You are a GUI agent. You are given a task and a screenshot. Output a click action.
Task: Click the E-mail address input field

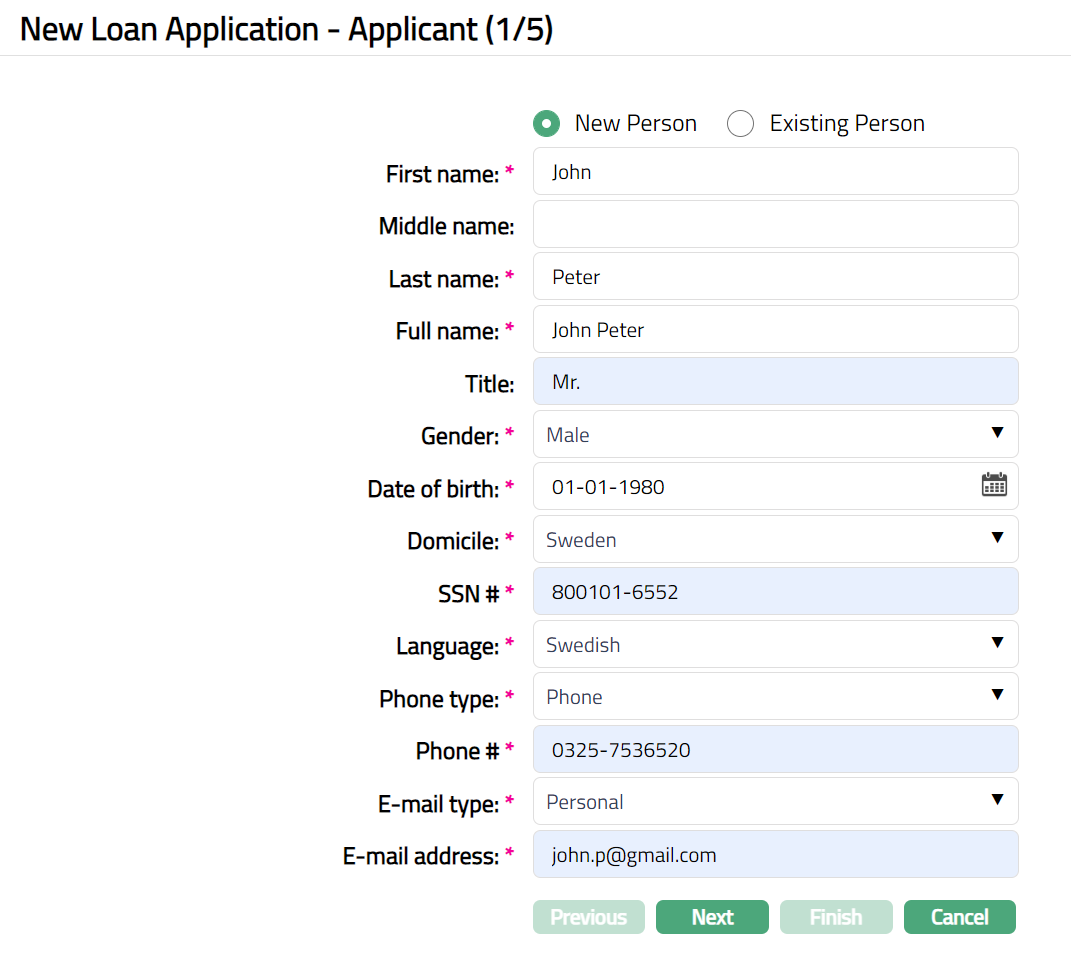tap(775, 854)
